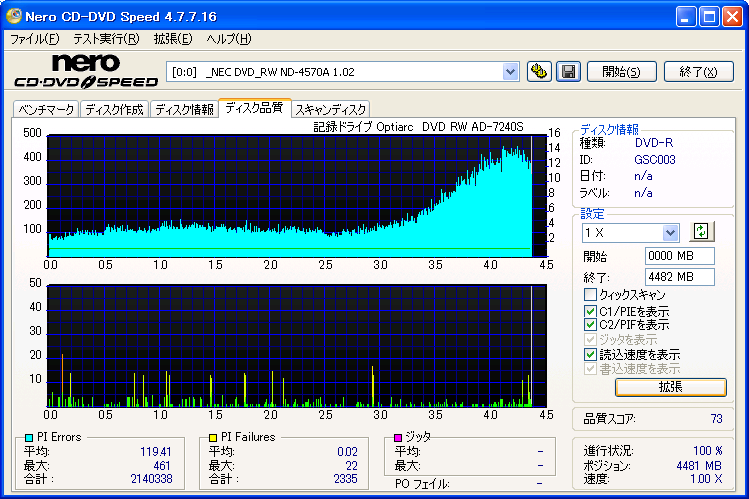
Task: Switch to the ディスク作成 tab
Action: coord(114,109)
